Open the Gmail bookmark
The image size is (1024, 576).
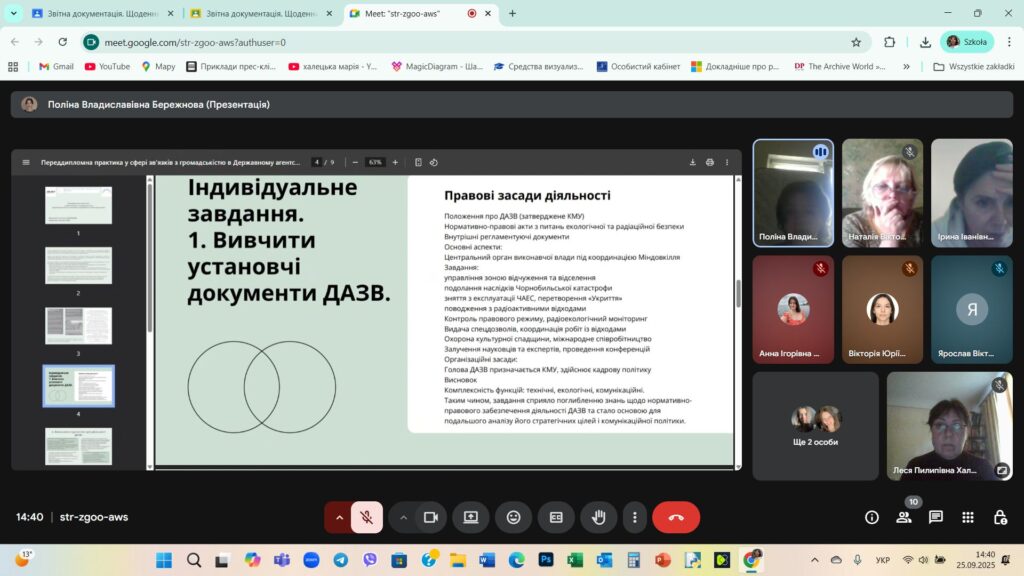[56, 67]
